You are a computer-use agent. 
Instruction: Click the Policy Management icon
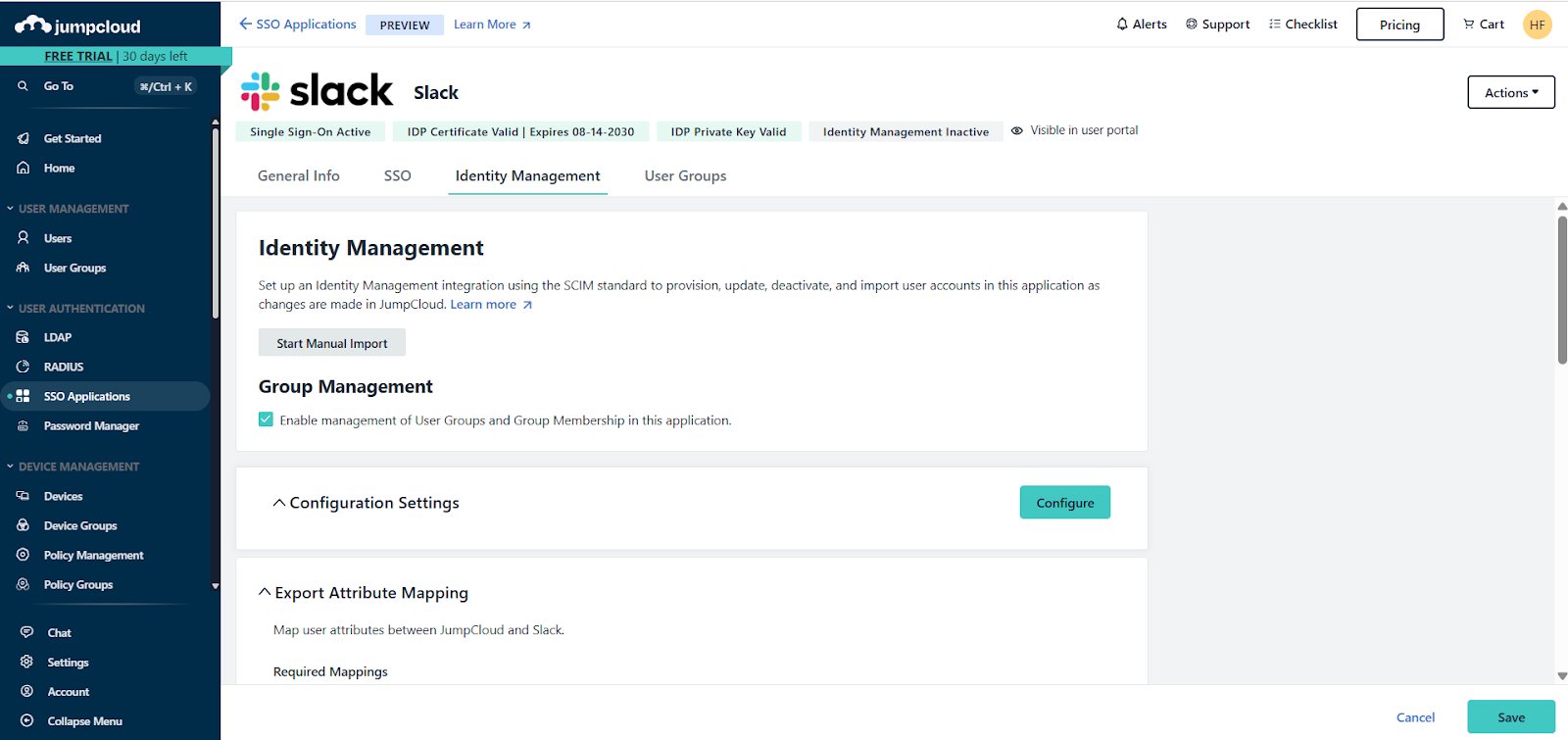click(23, 555)
